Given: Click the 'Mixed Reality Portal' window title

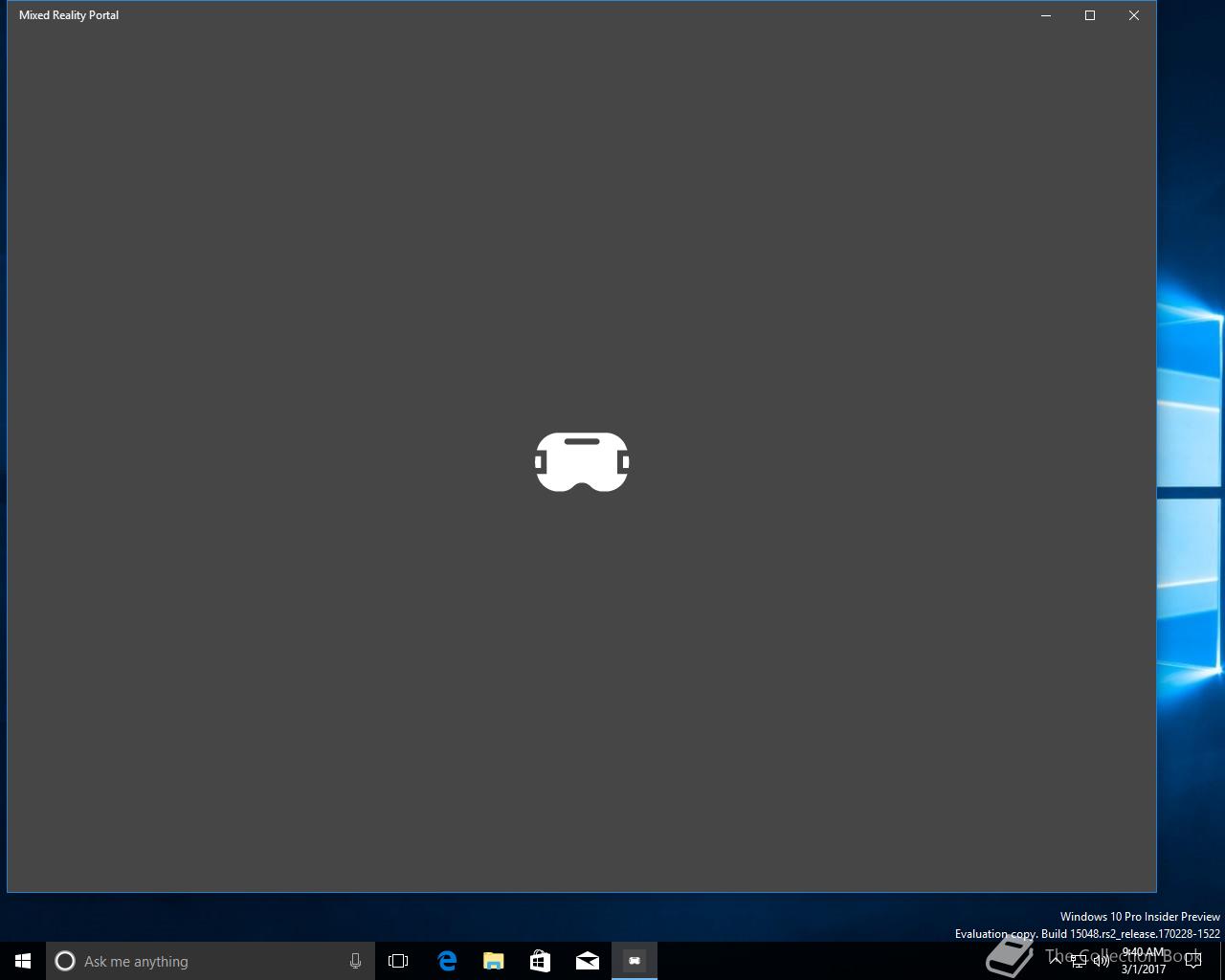Looking at the screenshot, I should 69,15.
